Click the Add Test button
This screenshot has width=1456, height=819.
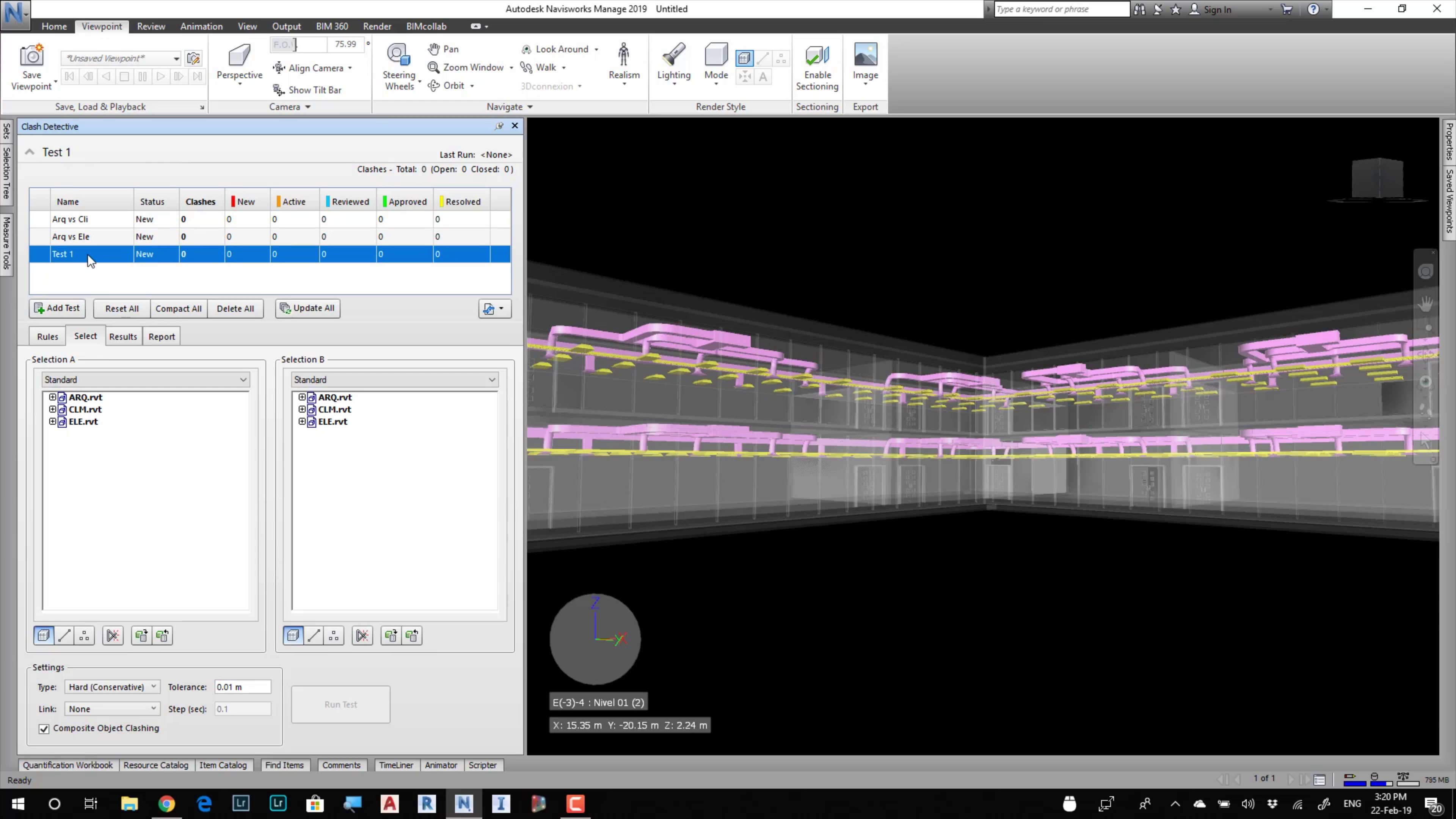click(x=57, y=308)
